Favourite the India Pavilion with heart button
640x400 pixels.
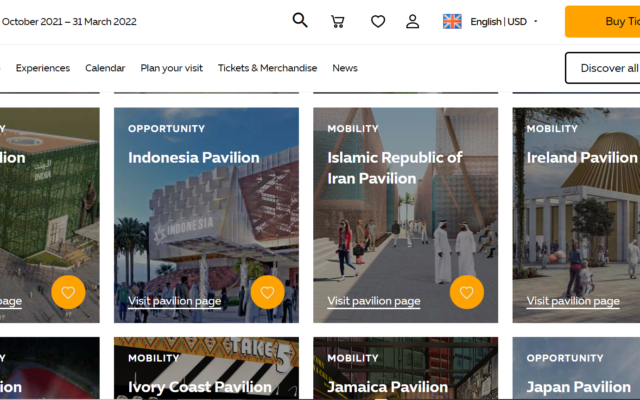click(68, 292)
